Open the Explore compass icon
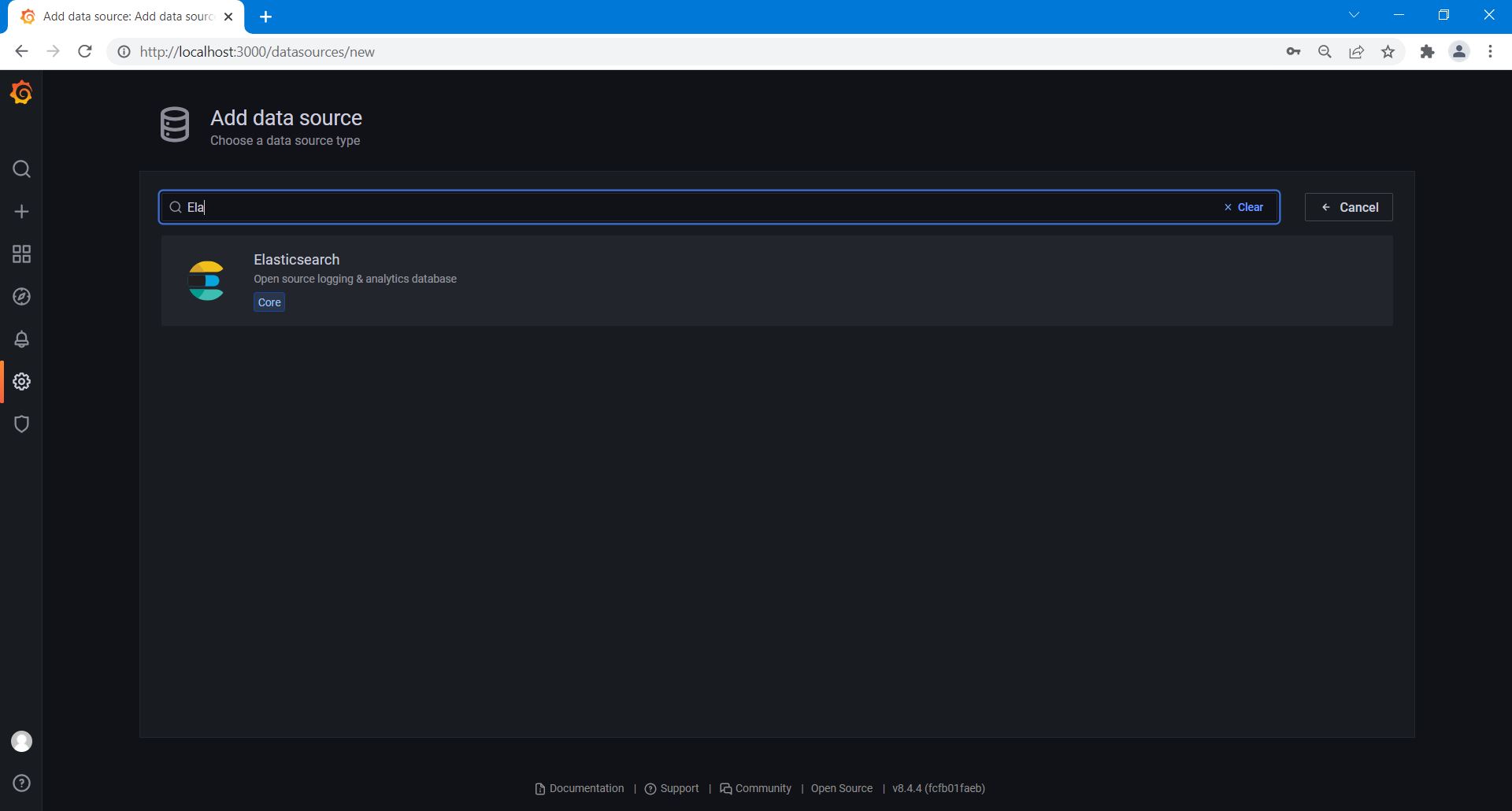1512x811 pixels. point(21,297)
